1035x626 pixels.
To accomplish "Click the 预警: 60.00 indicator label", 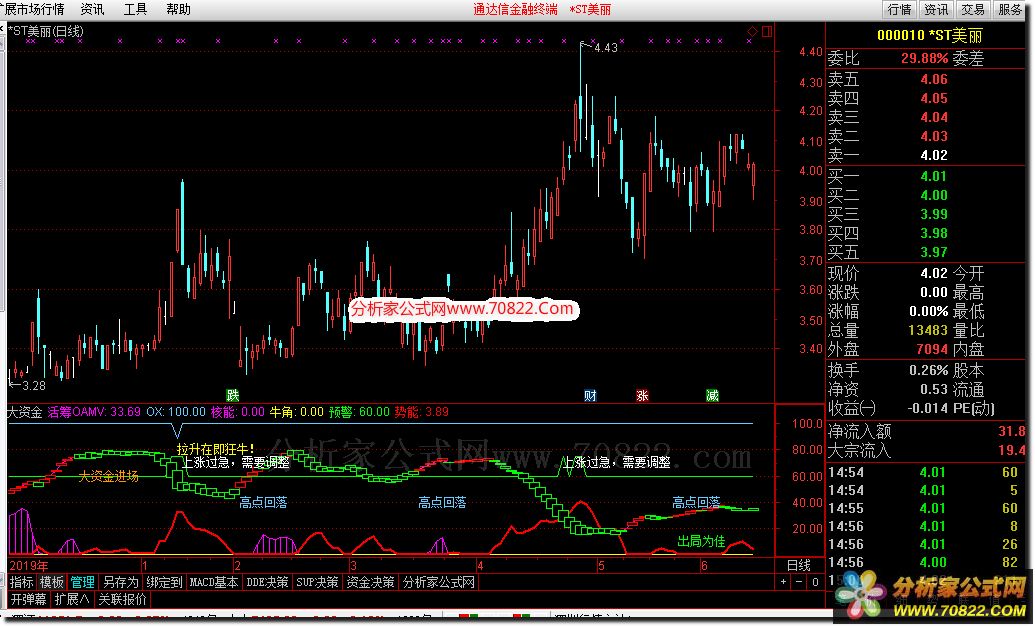I will coord(359,412).
